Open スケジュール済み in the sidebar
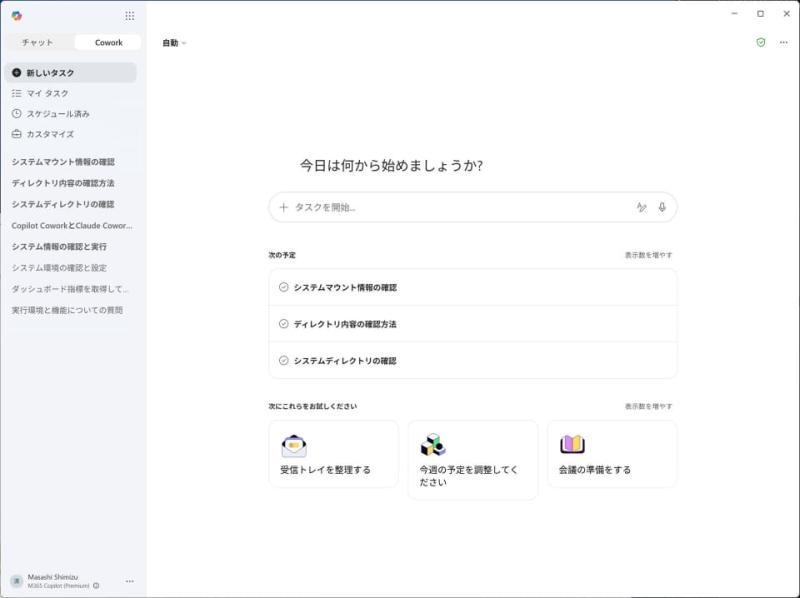Screen dimensions: 800x598 click(x=71, y=114)
